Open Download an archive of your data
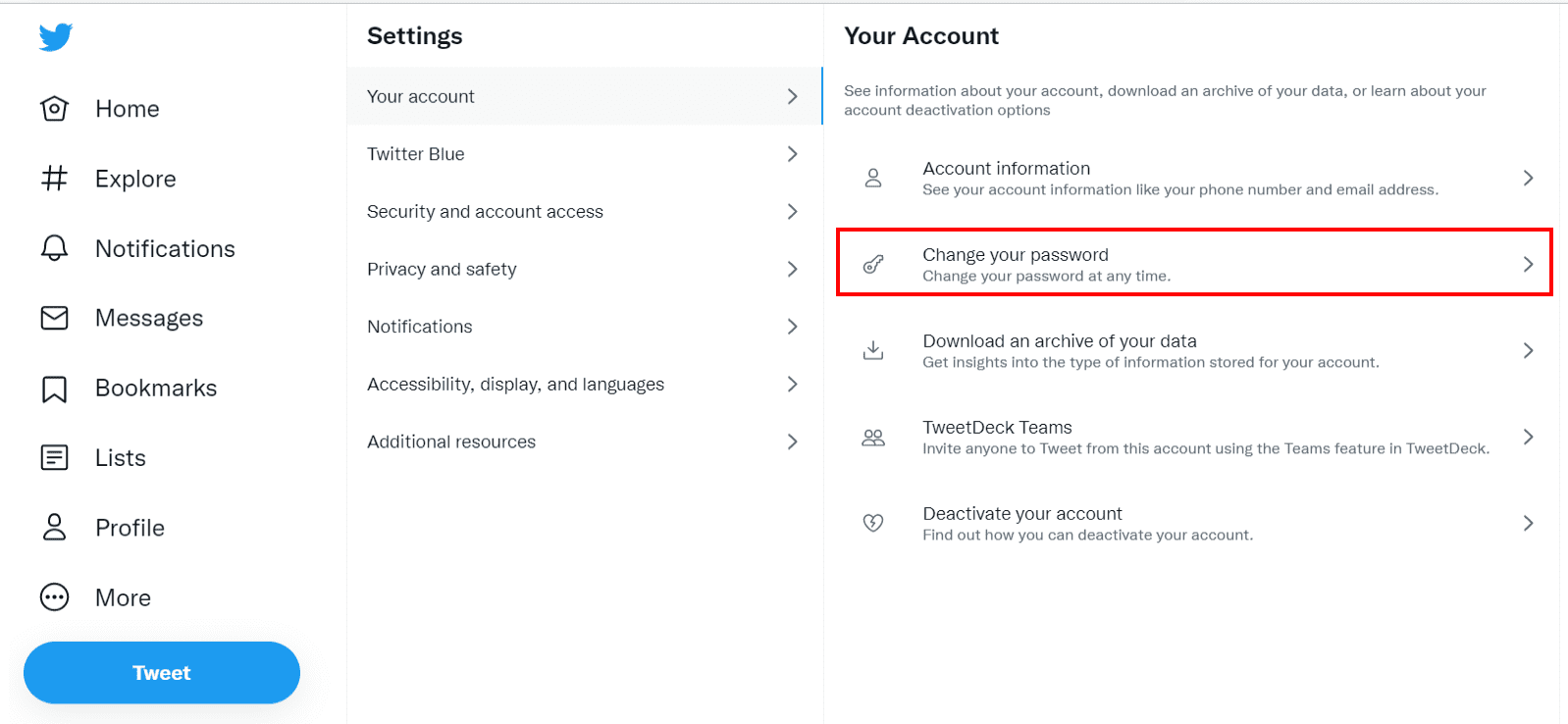This screenshot has height=724, width=1568. (1060, 341)
